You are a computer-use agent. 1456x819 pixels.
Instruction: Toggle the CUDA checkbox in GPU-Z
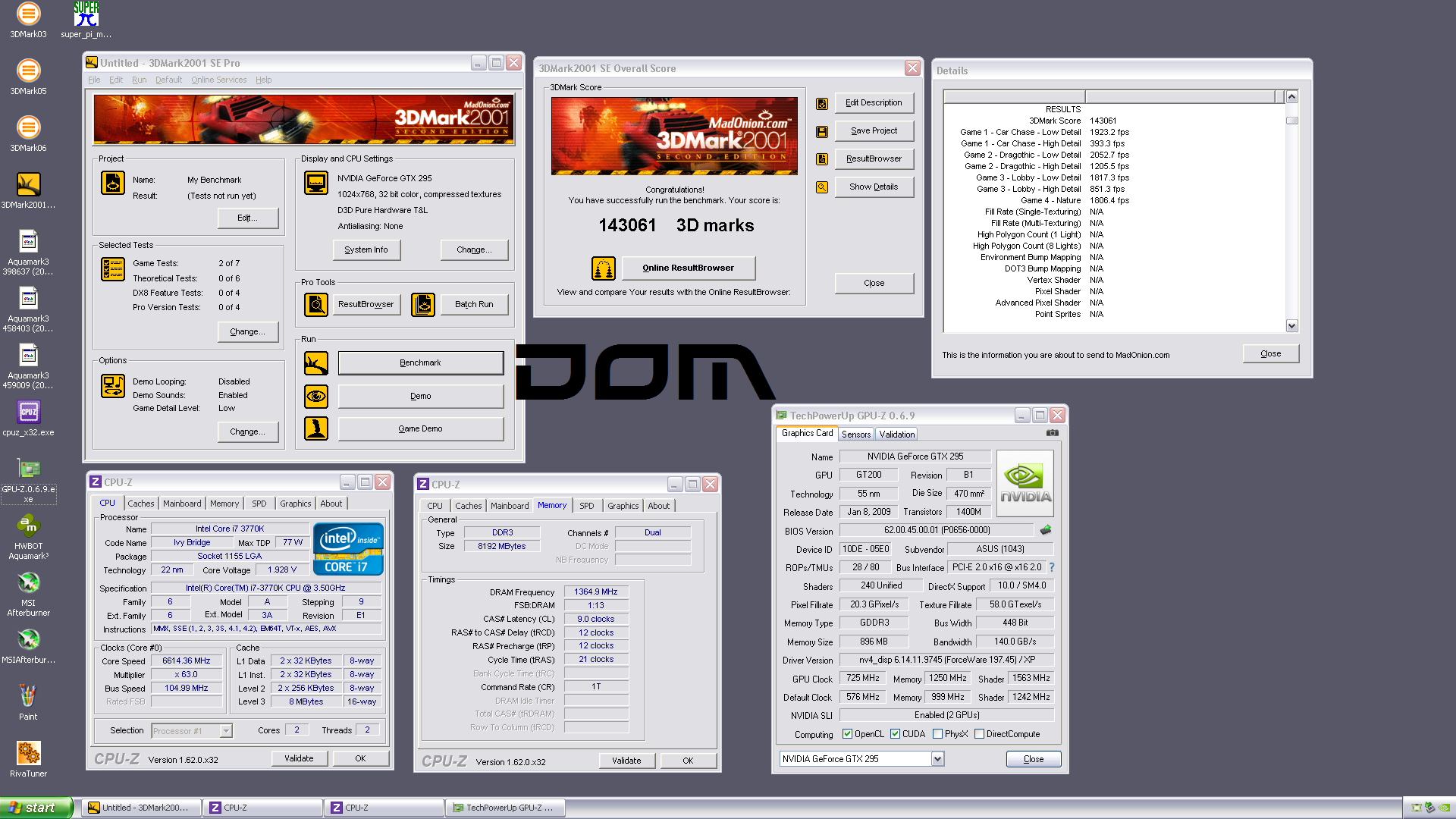click(x=895, y=734)
